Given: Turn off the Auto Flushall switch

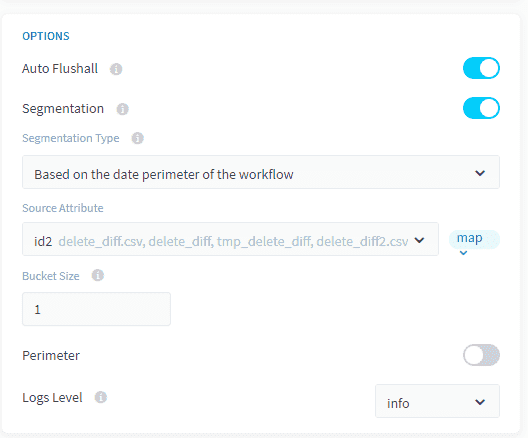Looking at the screenshot, I should [x=481, y=68].
